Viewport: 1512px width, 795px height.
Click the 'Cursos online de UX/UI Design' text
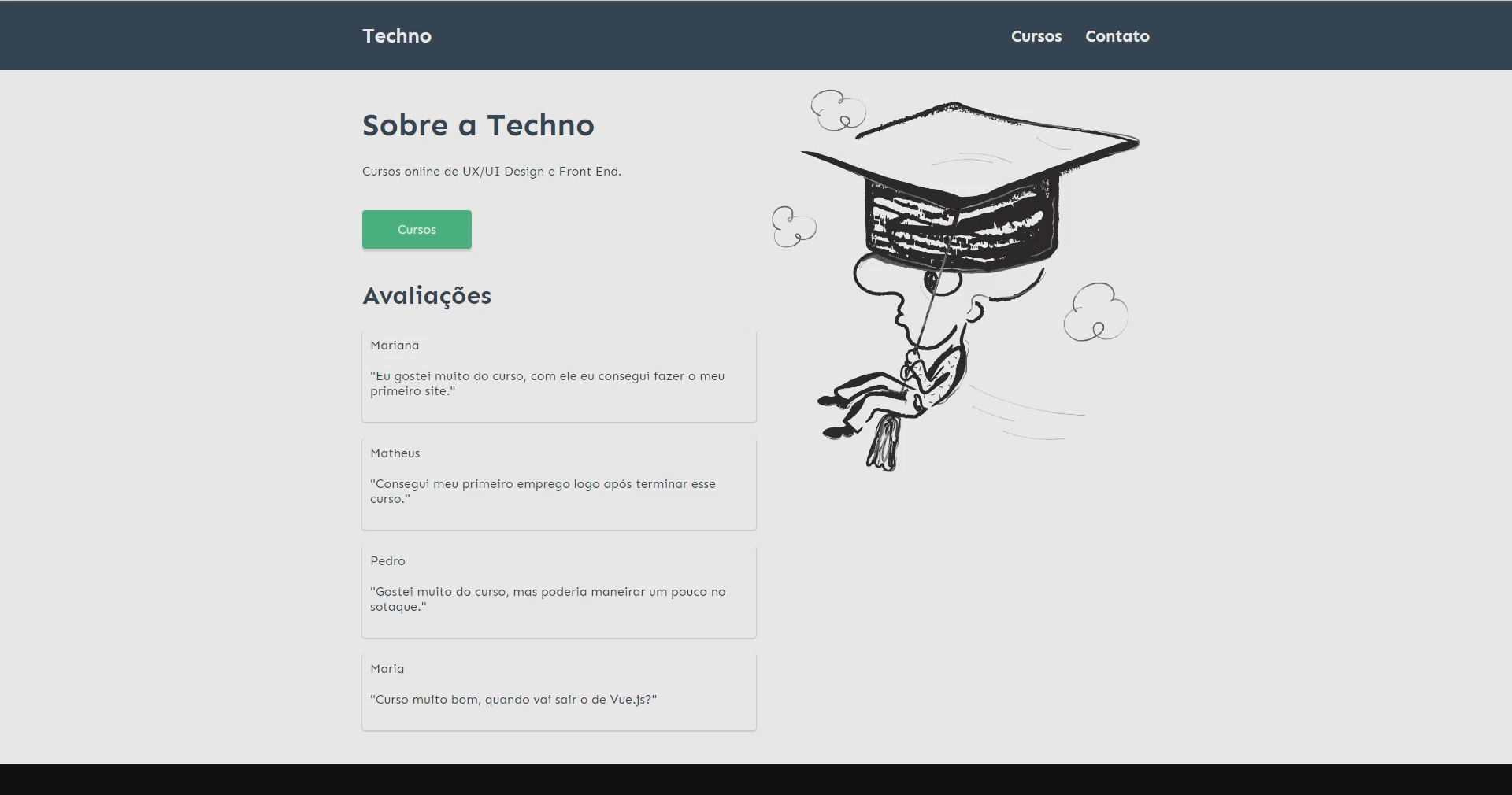(x=491, y=172)
